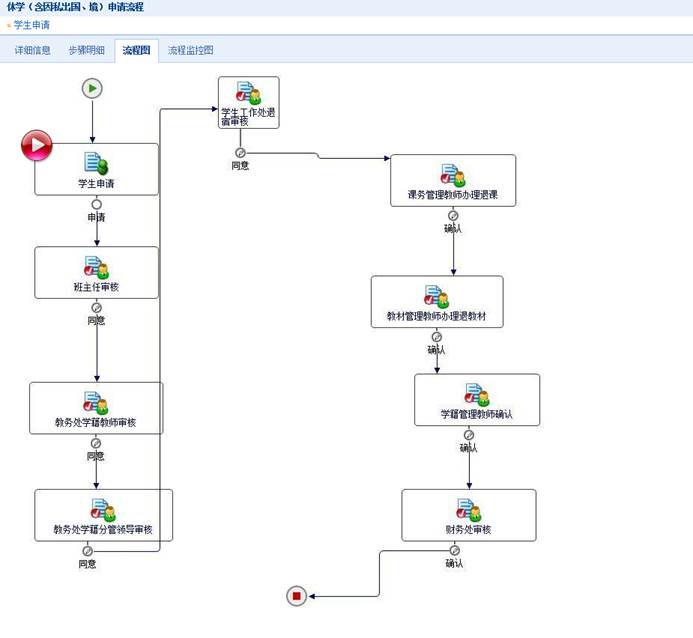
Task: Open the 步骤明细 tab
Action: (86, 50)
